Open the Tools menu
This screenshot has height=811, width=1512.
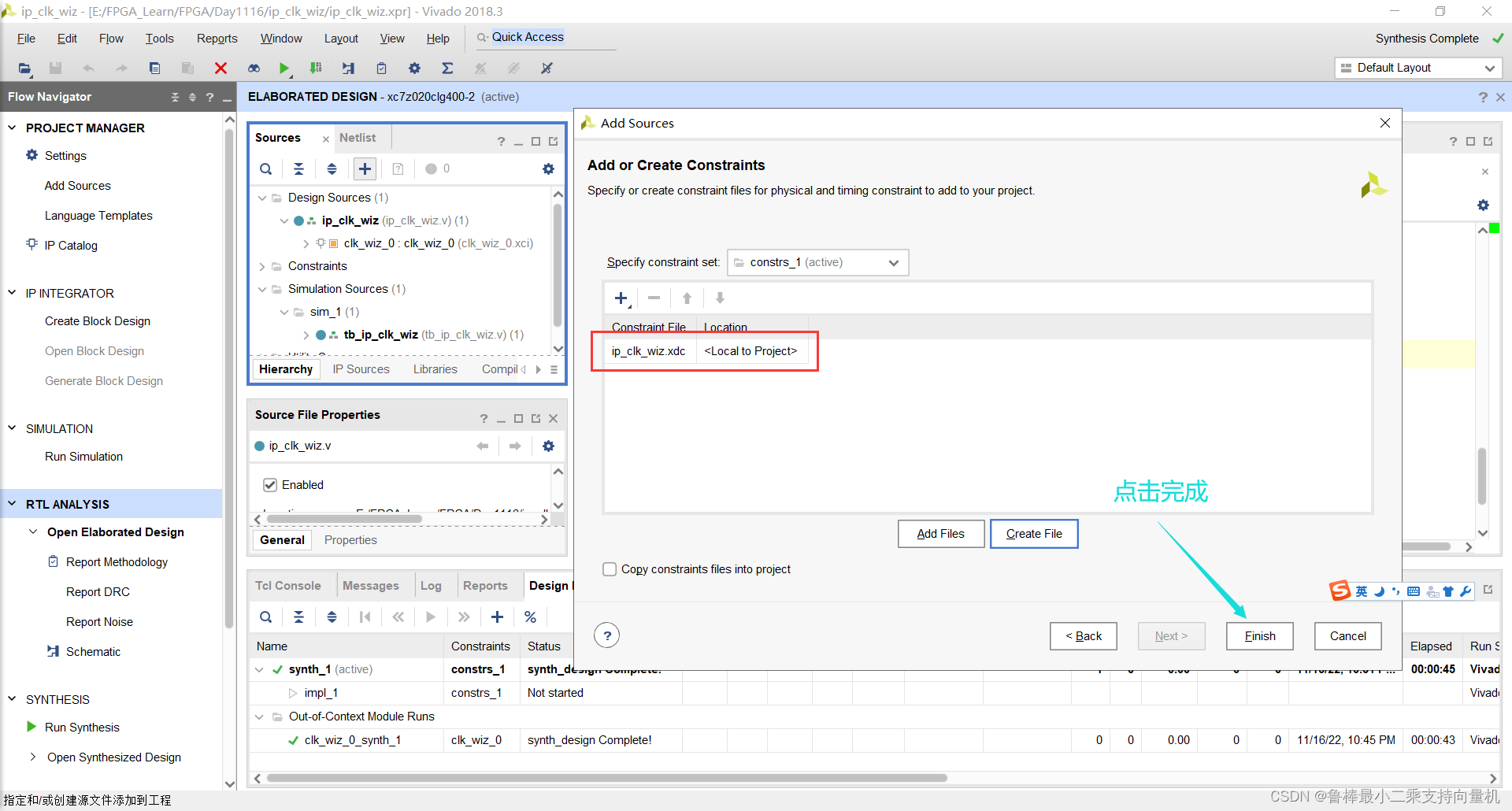(160, 39)
